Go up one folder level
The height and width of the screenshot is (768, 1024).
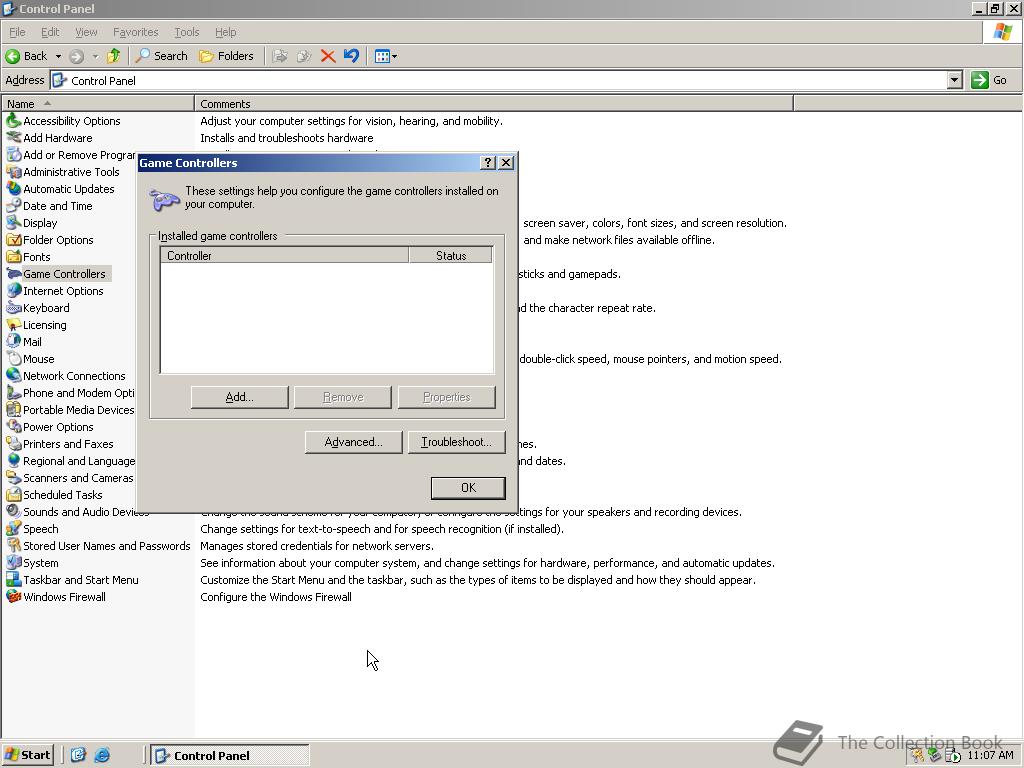tap(114, 56)
